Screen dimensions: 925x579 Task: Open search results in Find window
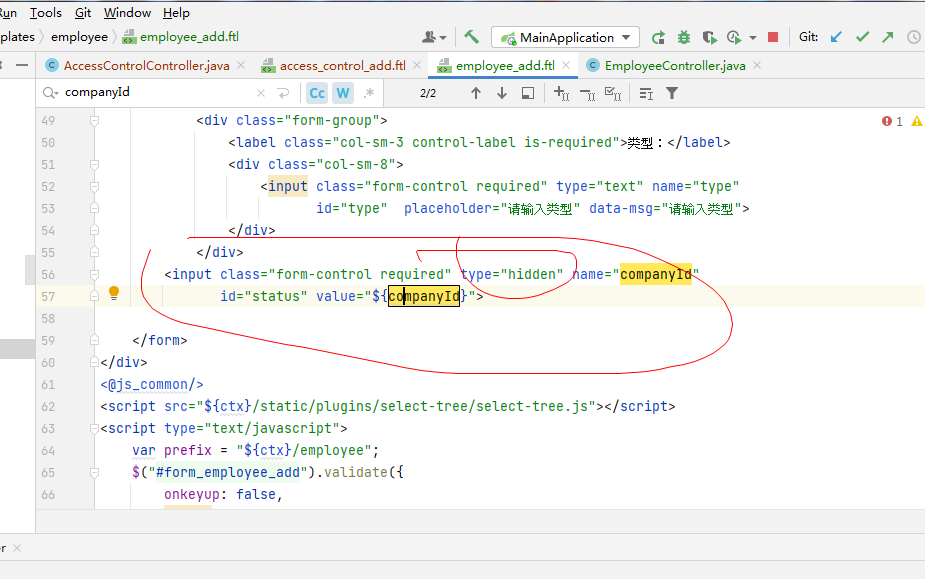tap(528, 93)
